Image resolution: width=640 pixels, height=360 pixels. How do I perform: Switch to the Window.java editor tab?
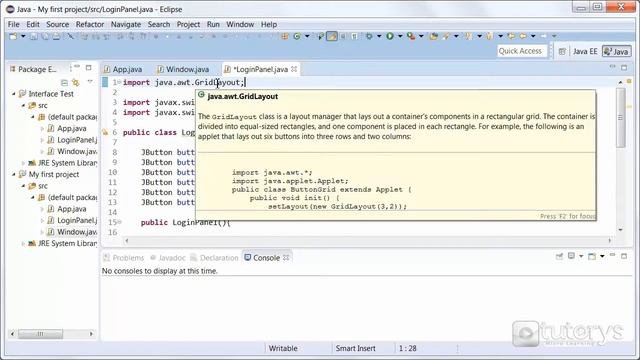[x=183, y=69]
